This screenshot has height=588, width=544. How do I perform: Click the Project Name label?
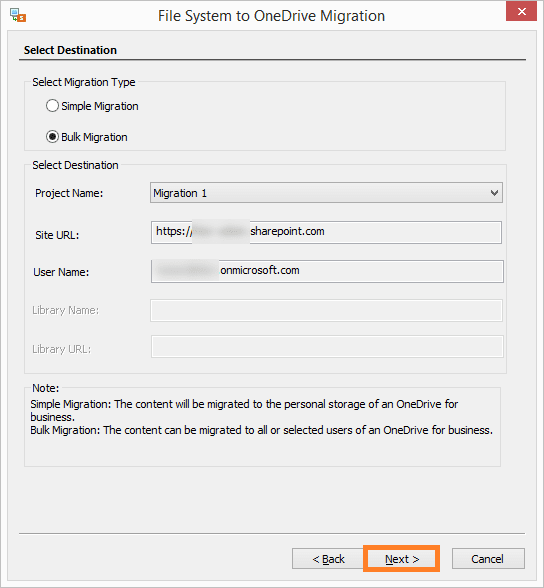point(69,193)
